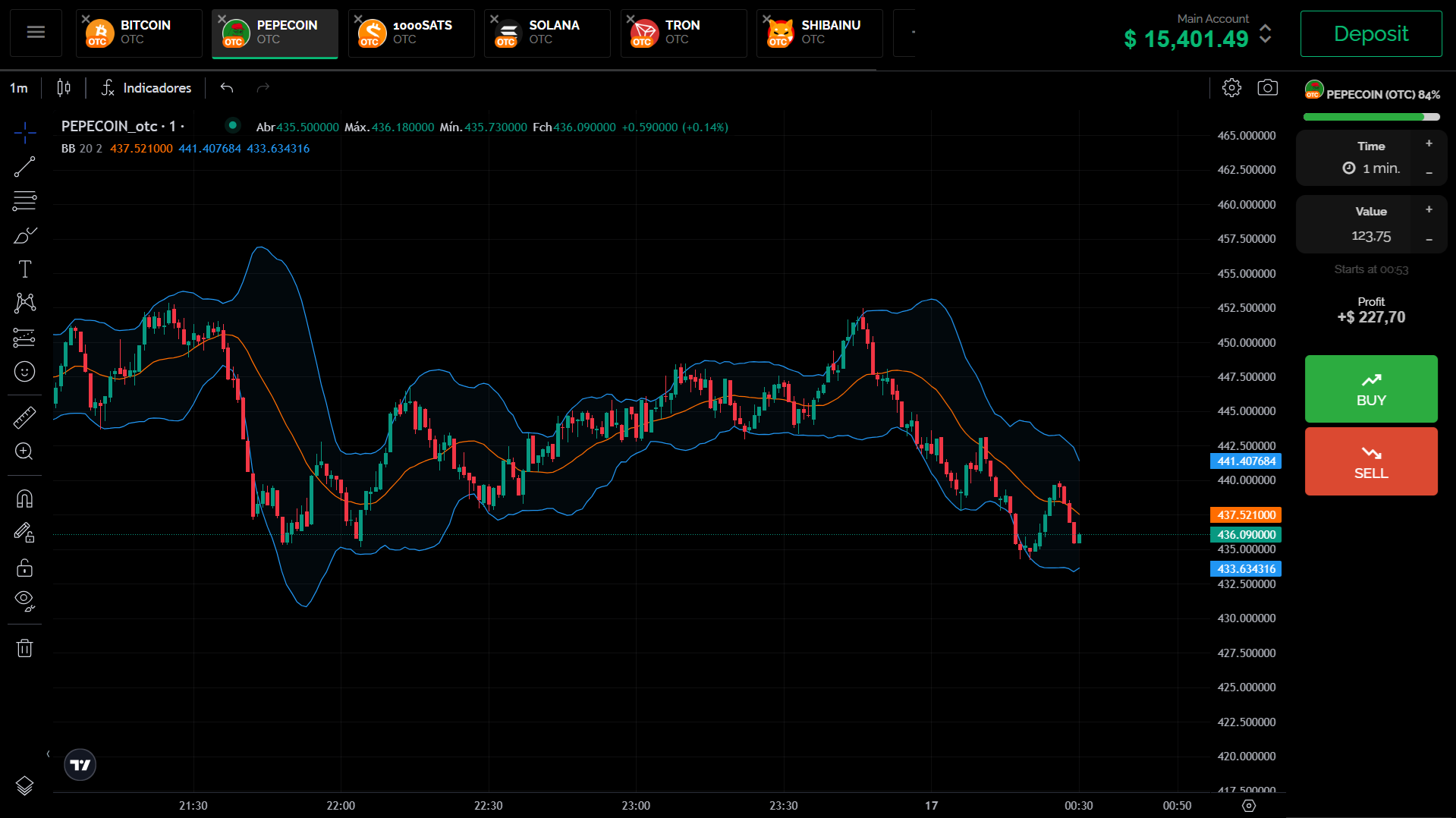This screenshot has height=818, width=1456.
Task: Take a chart snapshot with camera
Action: [1267, 88]
